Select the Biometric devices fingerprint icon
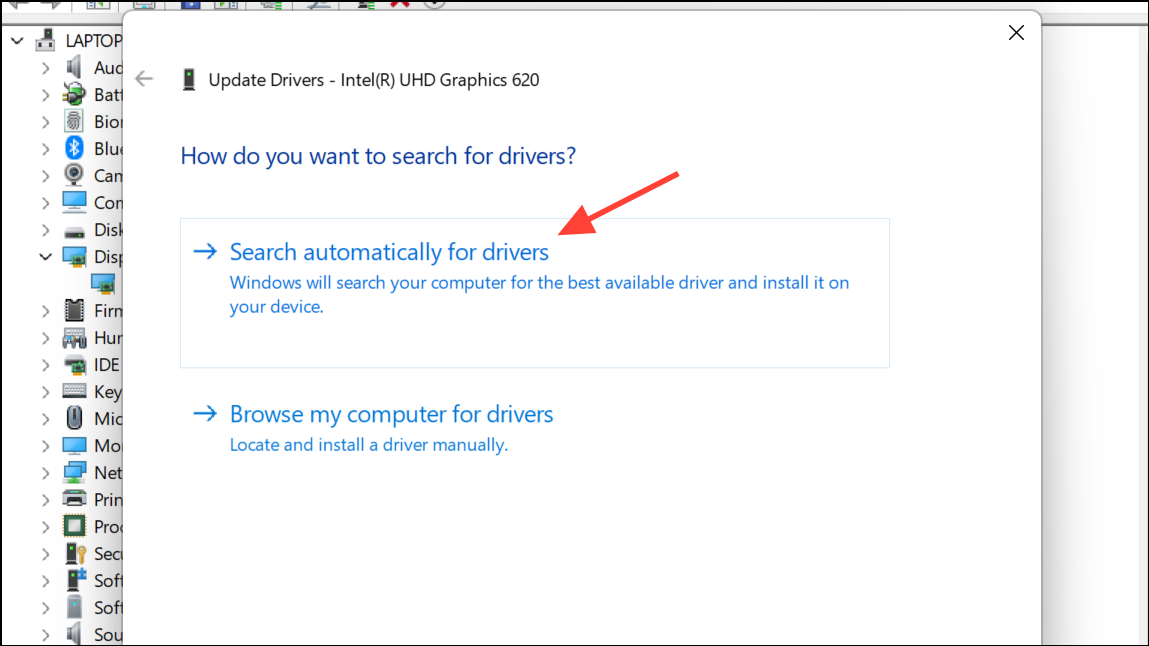 [x=75, y=122]
